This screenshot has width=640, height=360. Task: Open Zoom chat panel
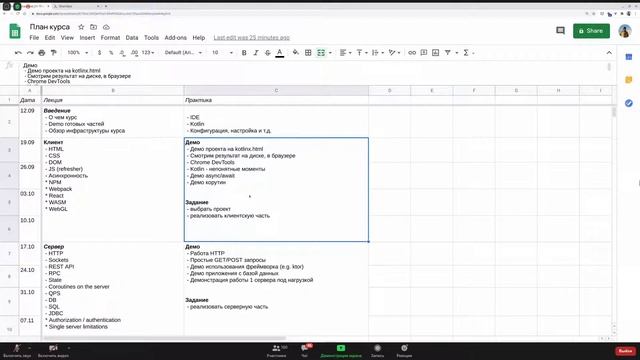coord(305,351)
